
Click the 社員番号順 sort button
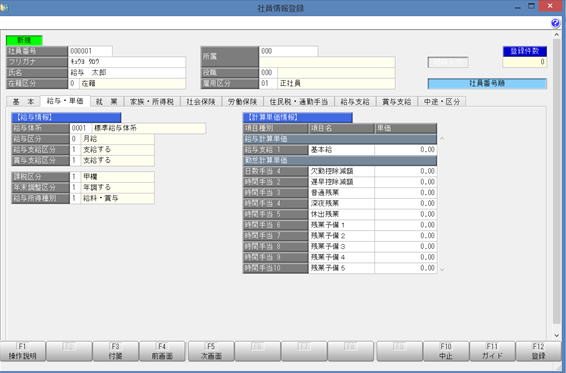[487, 84]
